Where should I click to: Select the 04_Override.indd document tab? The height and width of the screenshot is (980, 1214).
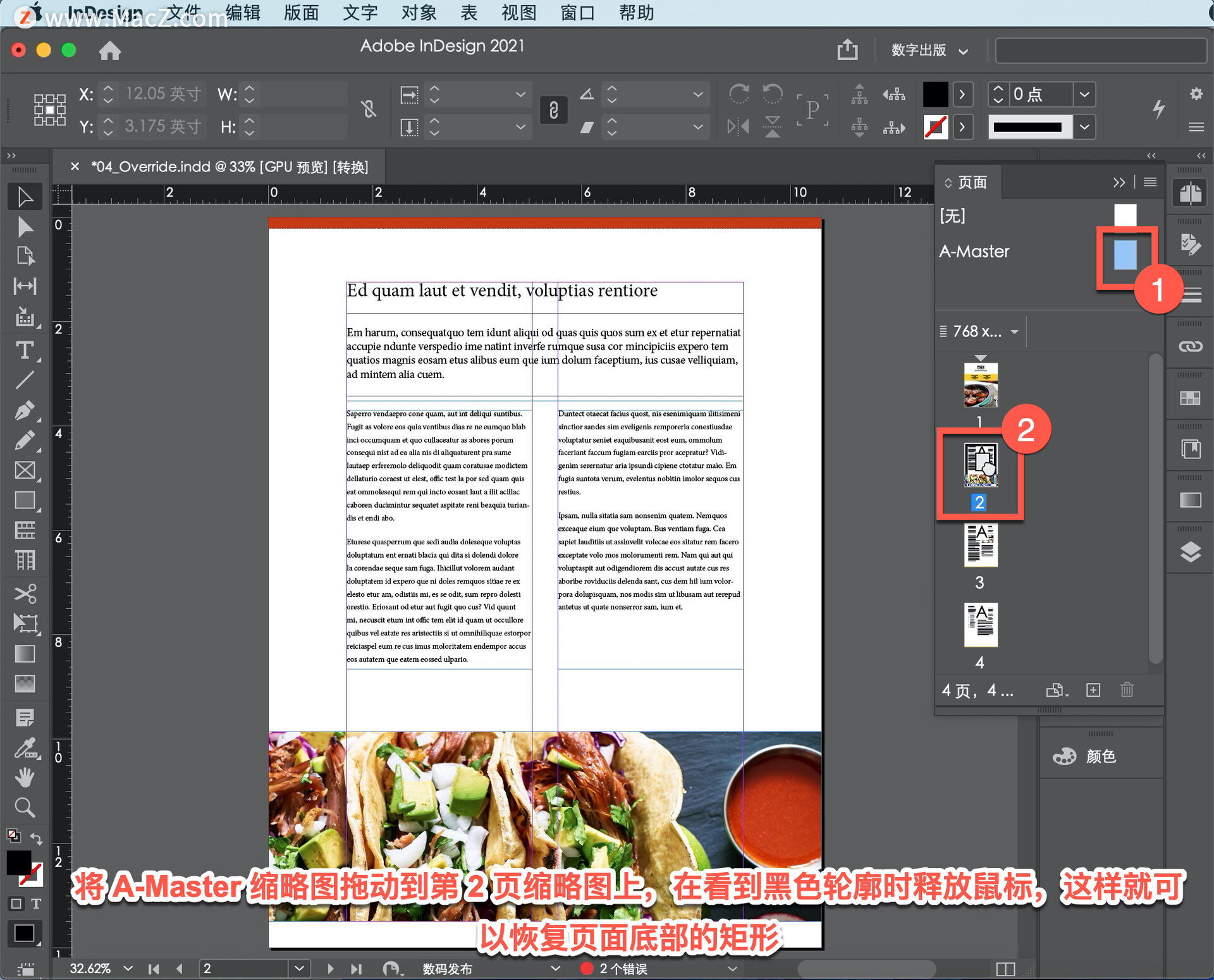coord(229,167)
